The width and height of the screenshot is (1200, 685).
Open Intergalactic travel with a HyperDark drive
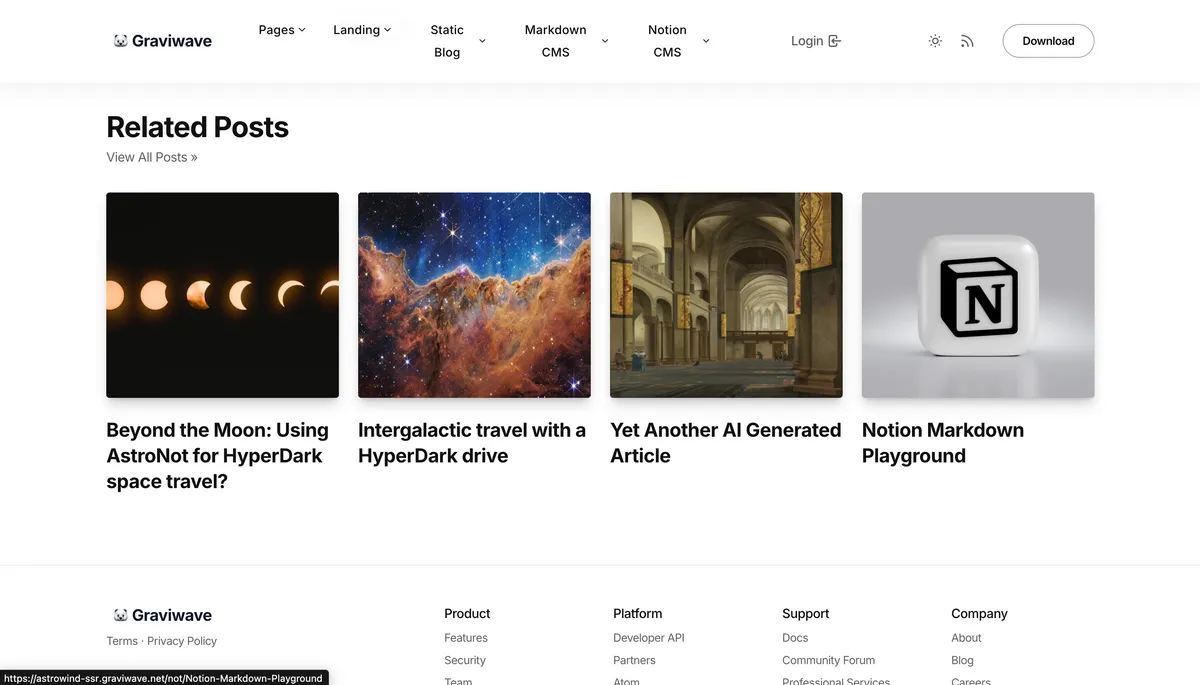tap(472, 443)
